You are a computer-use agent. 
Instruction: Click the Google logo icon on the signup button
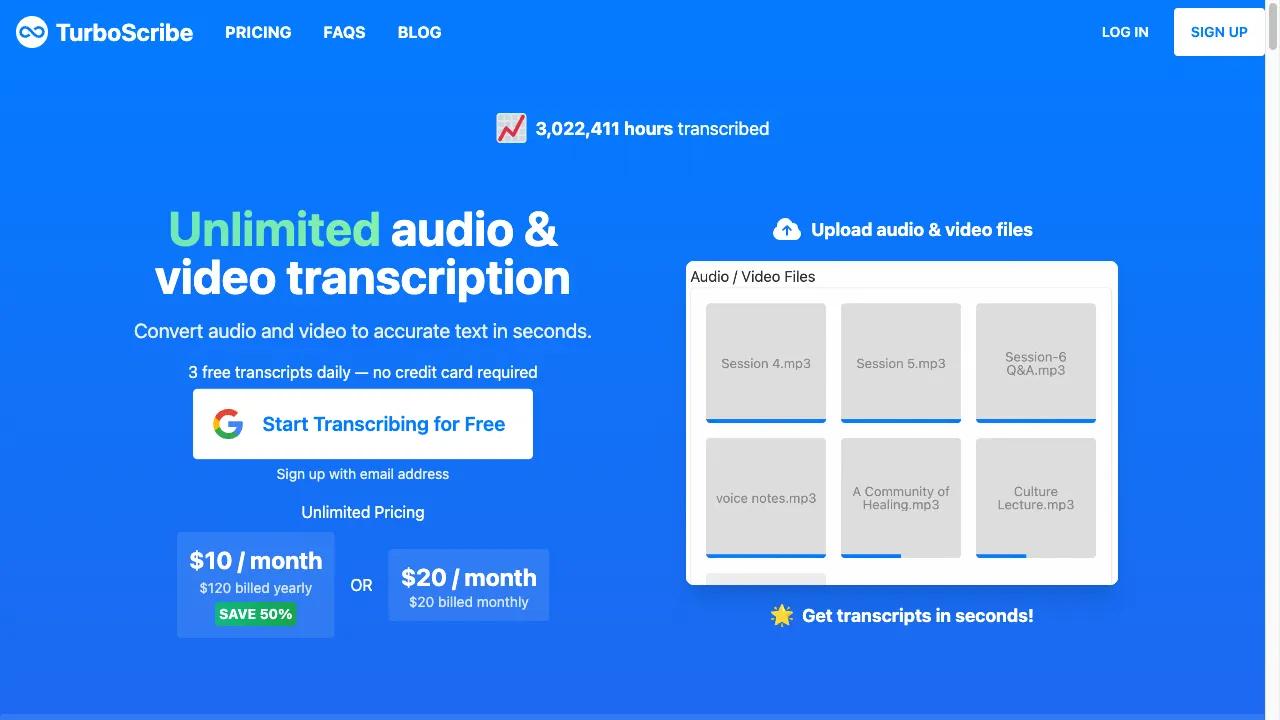coord(228,424)
